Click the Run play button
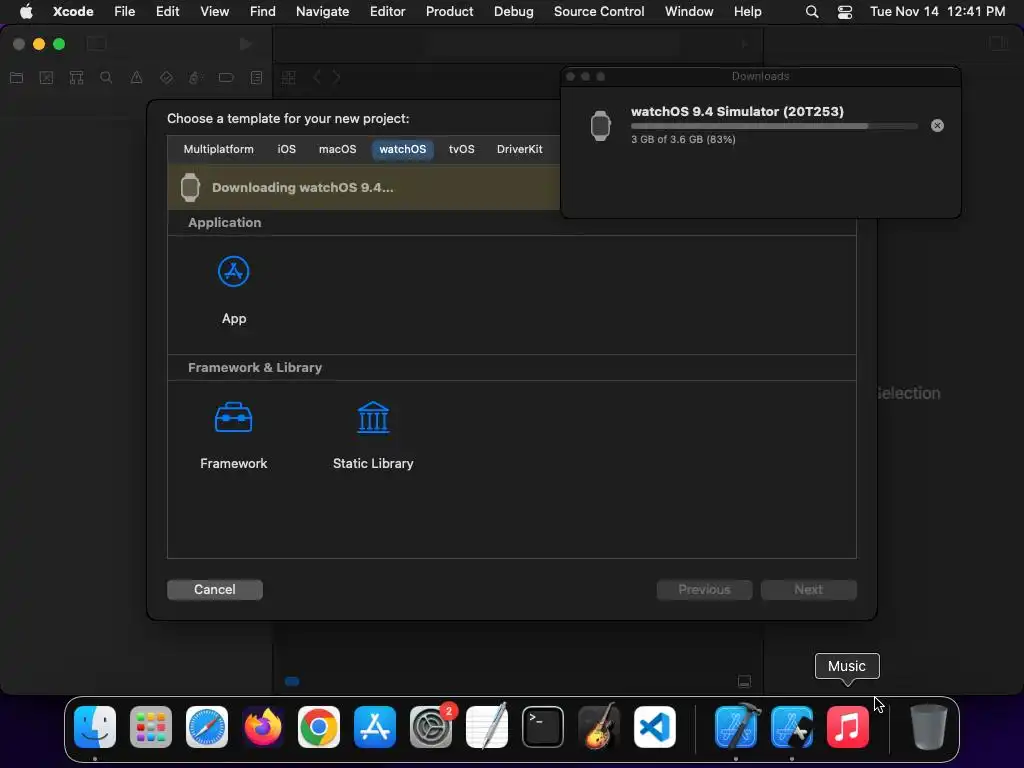 pos(246,44)
